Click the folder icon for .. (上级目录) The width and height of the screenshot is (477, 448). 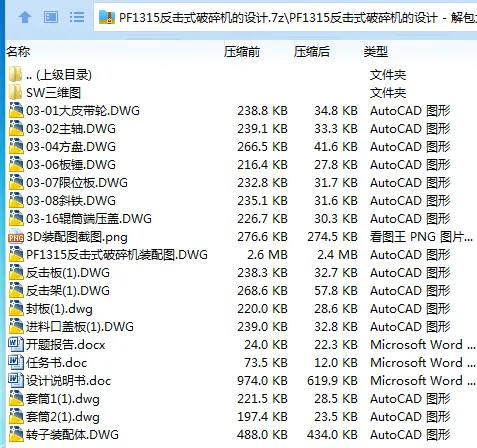point(16,74)
